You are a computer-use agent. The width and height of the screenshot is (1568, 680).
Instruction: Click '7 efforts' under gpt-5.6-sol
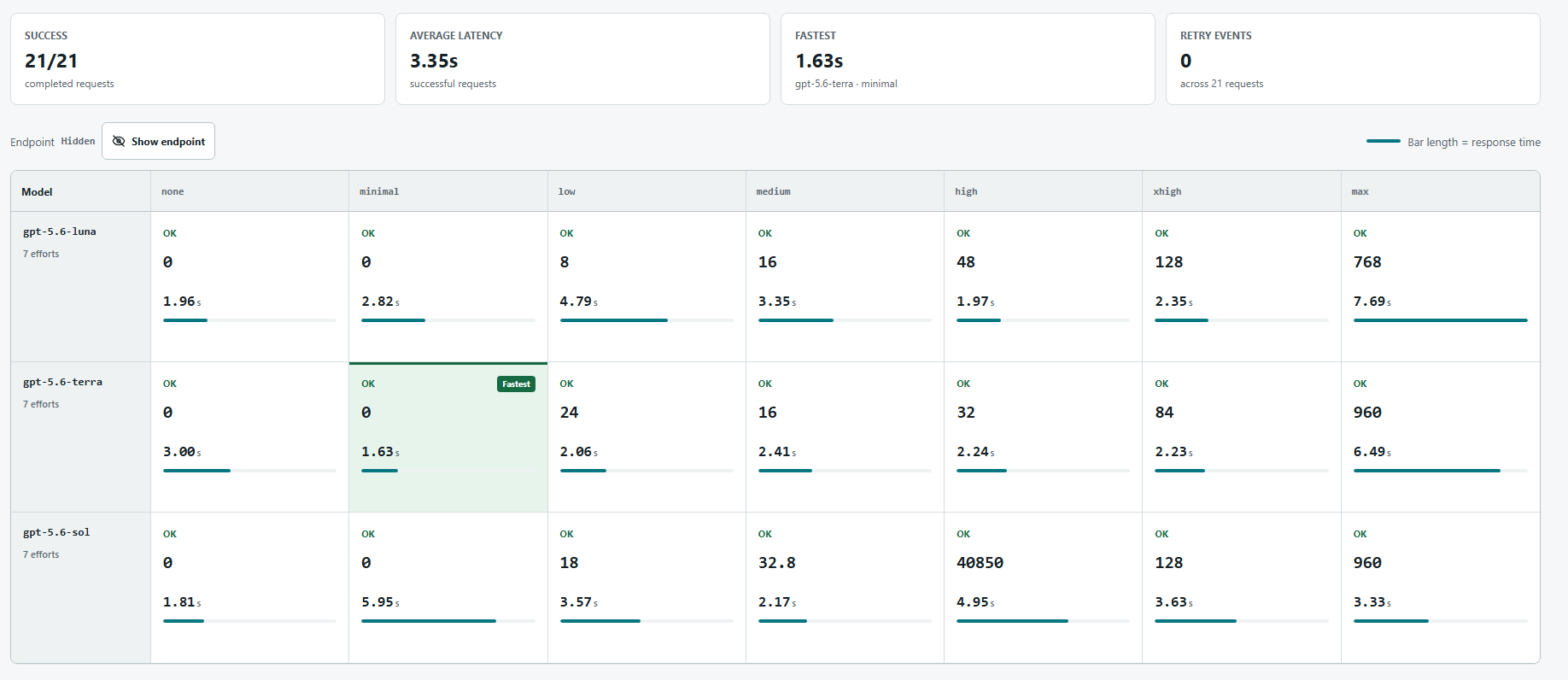pos(41,554)
